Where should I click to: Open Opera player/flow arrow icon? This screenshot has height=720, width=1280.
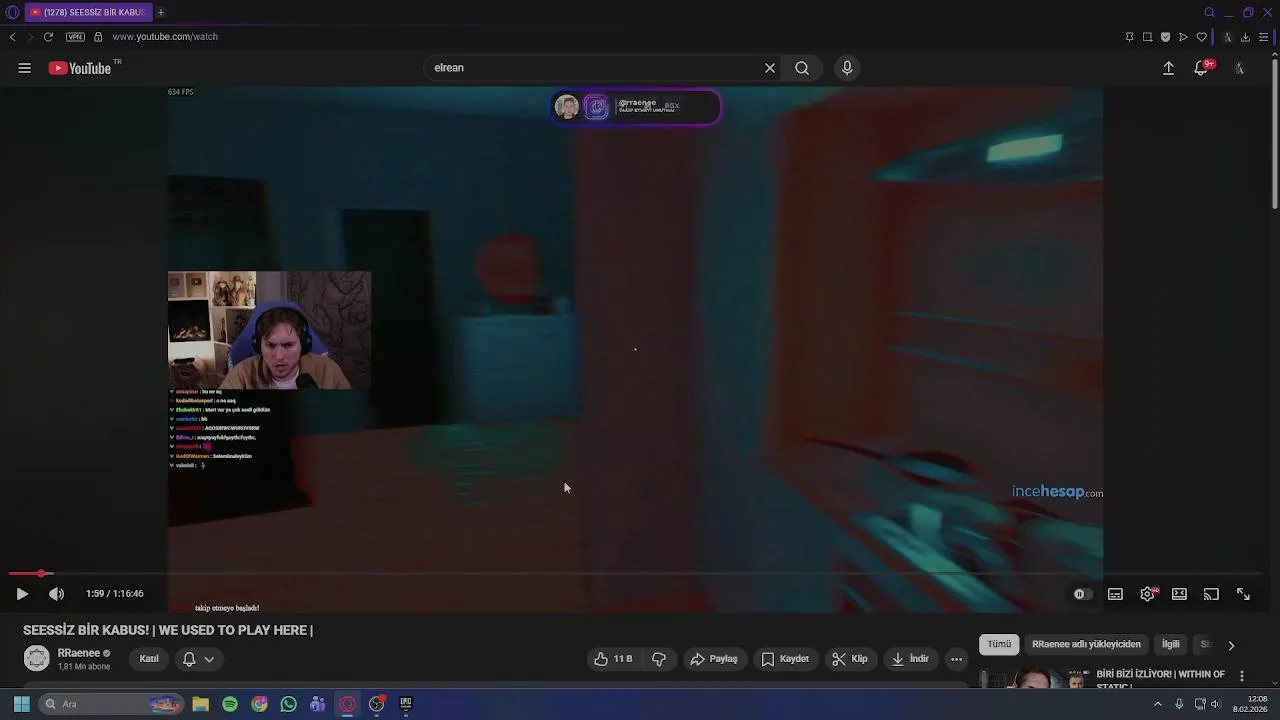tap(1183, 37)
